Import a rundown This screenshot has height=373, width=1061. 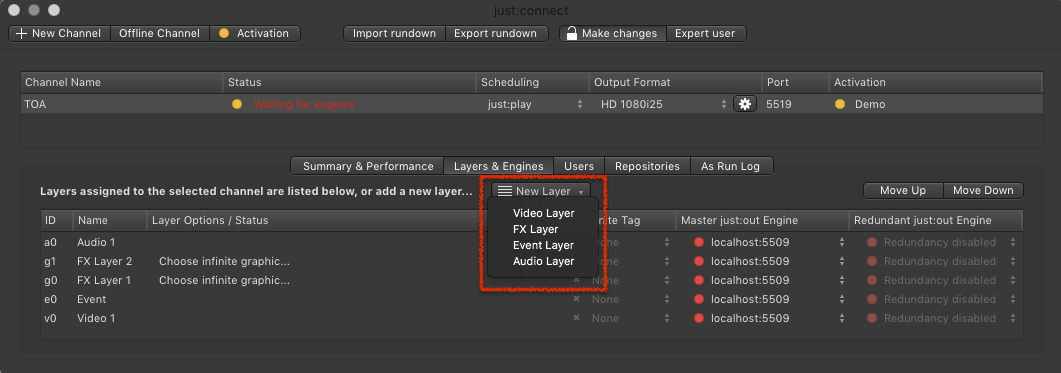tap(394, 33)
